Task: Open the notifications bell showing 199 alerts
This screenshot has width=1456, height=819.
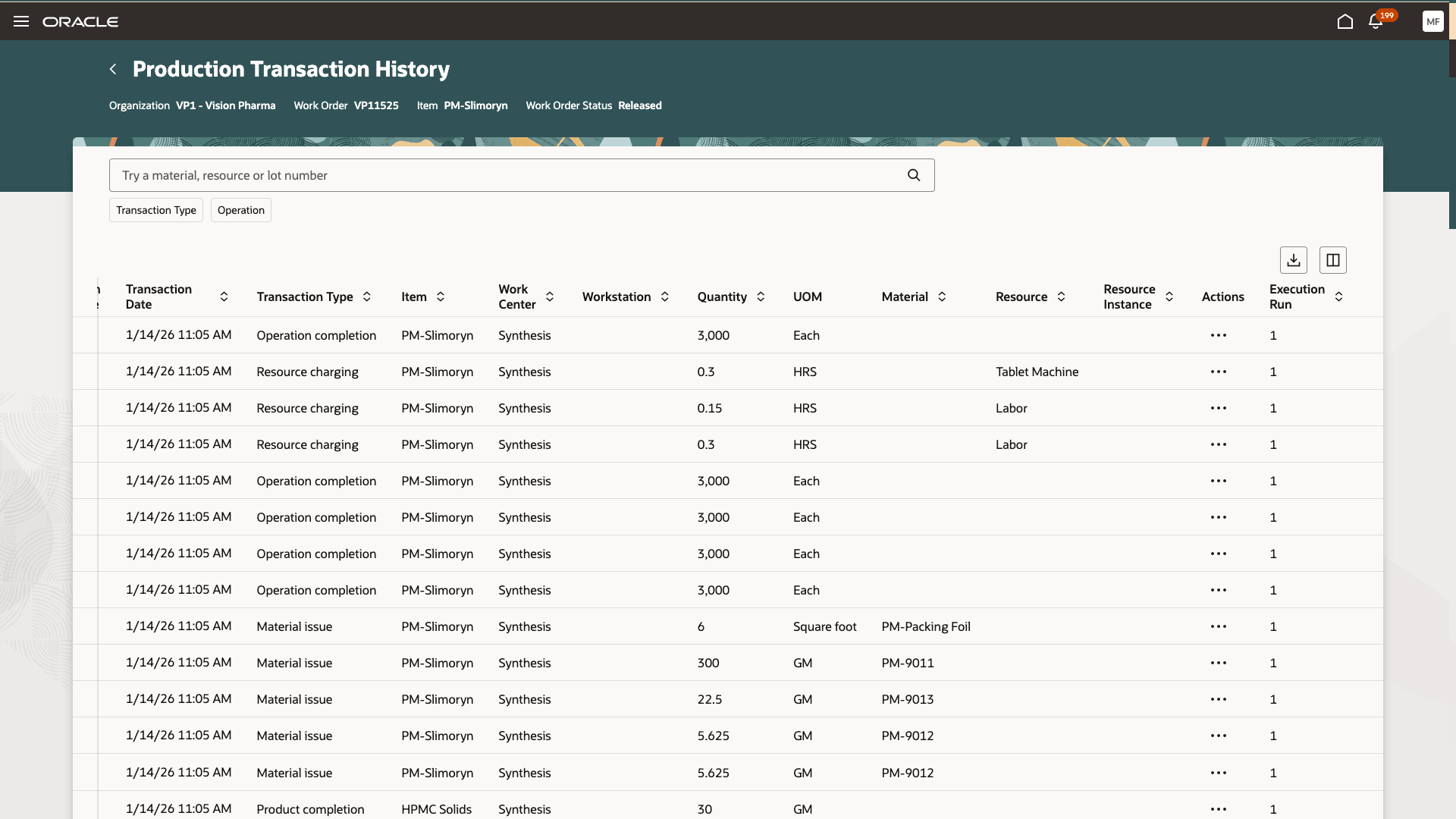Action: tap(1375, 22)
